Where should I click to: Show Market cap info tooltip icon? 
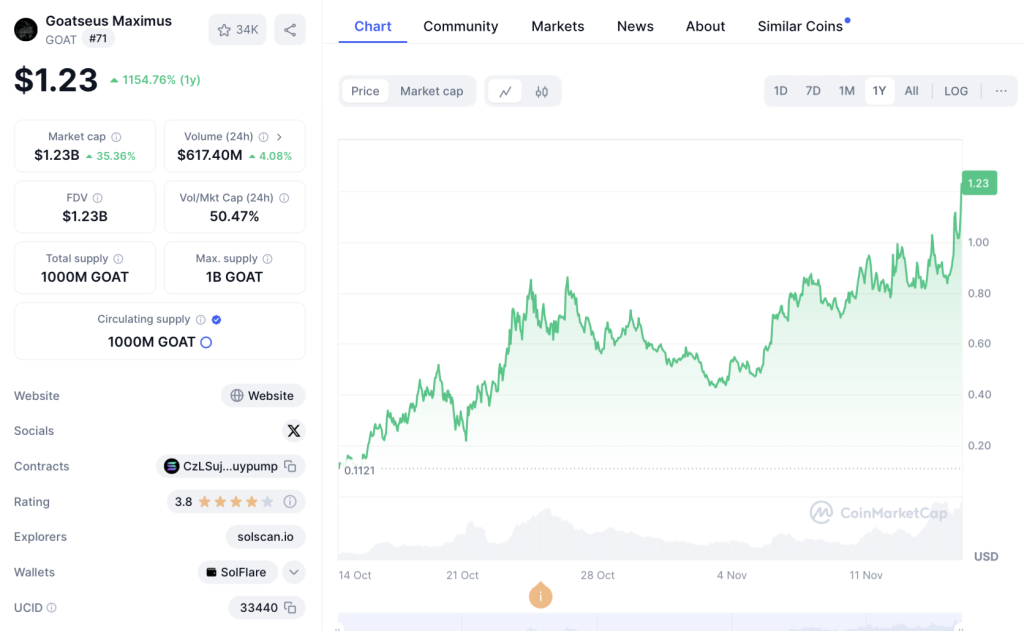tap(116, 137)
